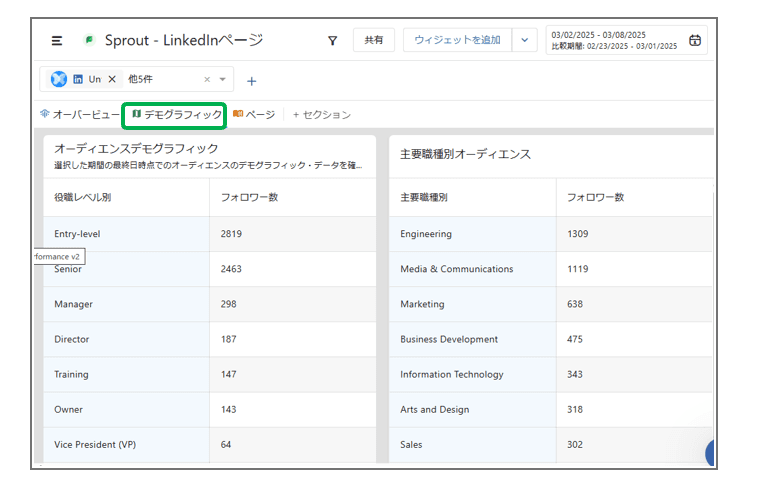Expand the ウィジェットを追加 dropdown arrow
Viewport: 757px width, 483px height.
click(x=525, y=40)
